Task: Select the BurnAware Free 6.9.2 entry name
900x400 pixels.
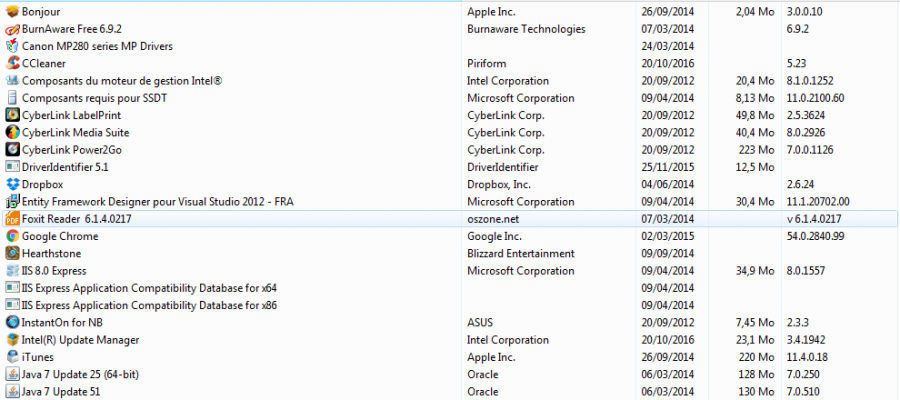Action: tap(72, 29)
